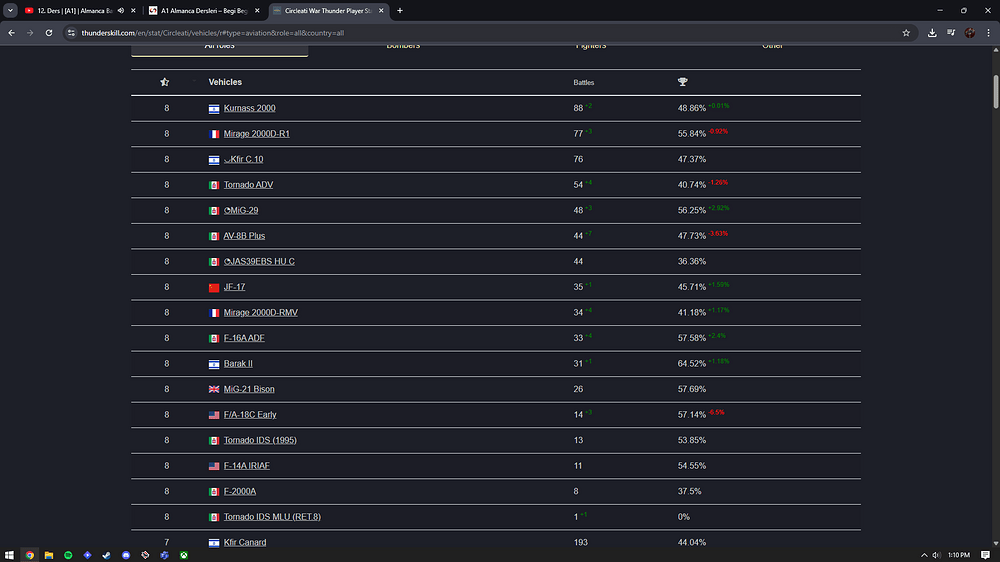Screen dimensions: 1000x562
Task: Click the British flag beside MiG-21 Bison
Action: tap(214, 389)
